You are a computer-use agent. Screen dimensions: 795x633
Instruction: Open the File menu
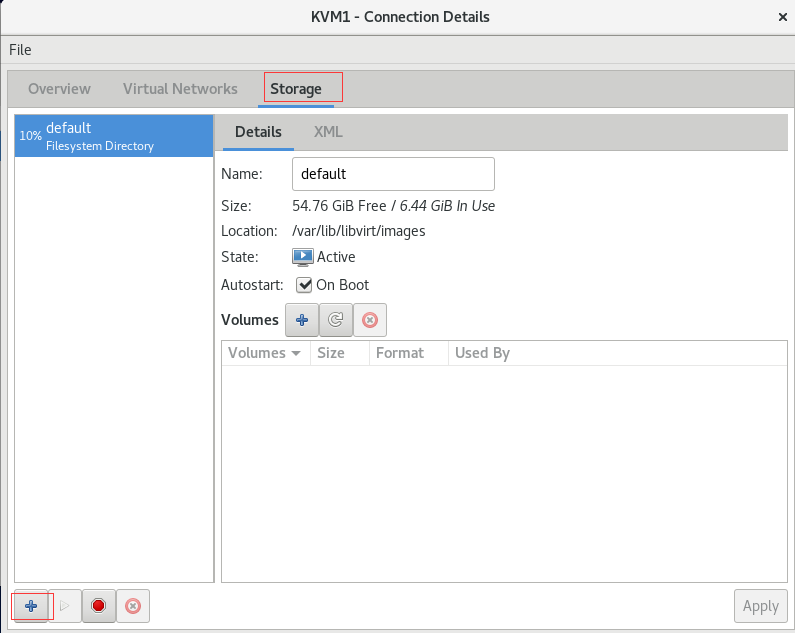(20, 50)
